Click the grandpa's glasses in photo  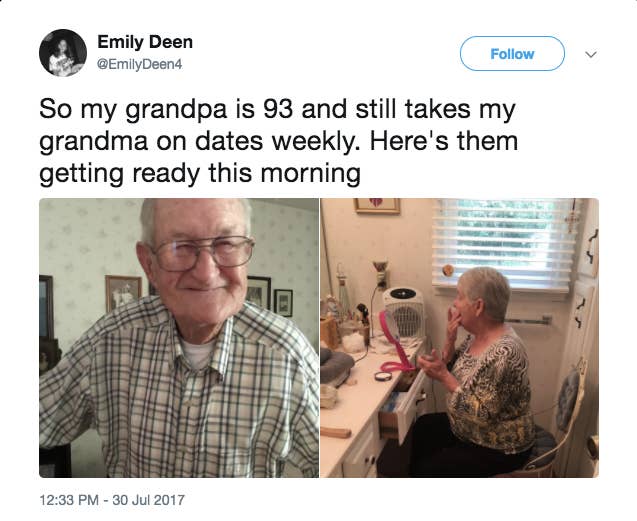203,253
